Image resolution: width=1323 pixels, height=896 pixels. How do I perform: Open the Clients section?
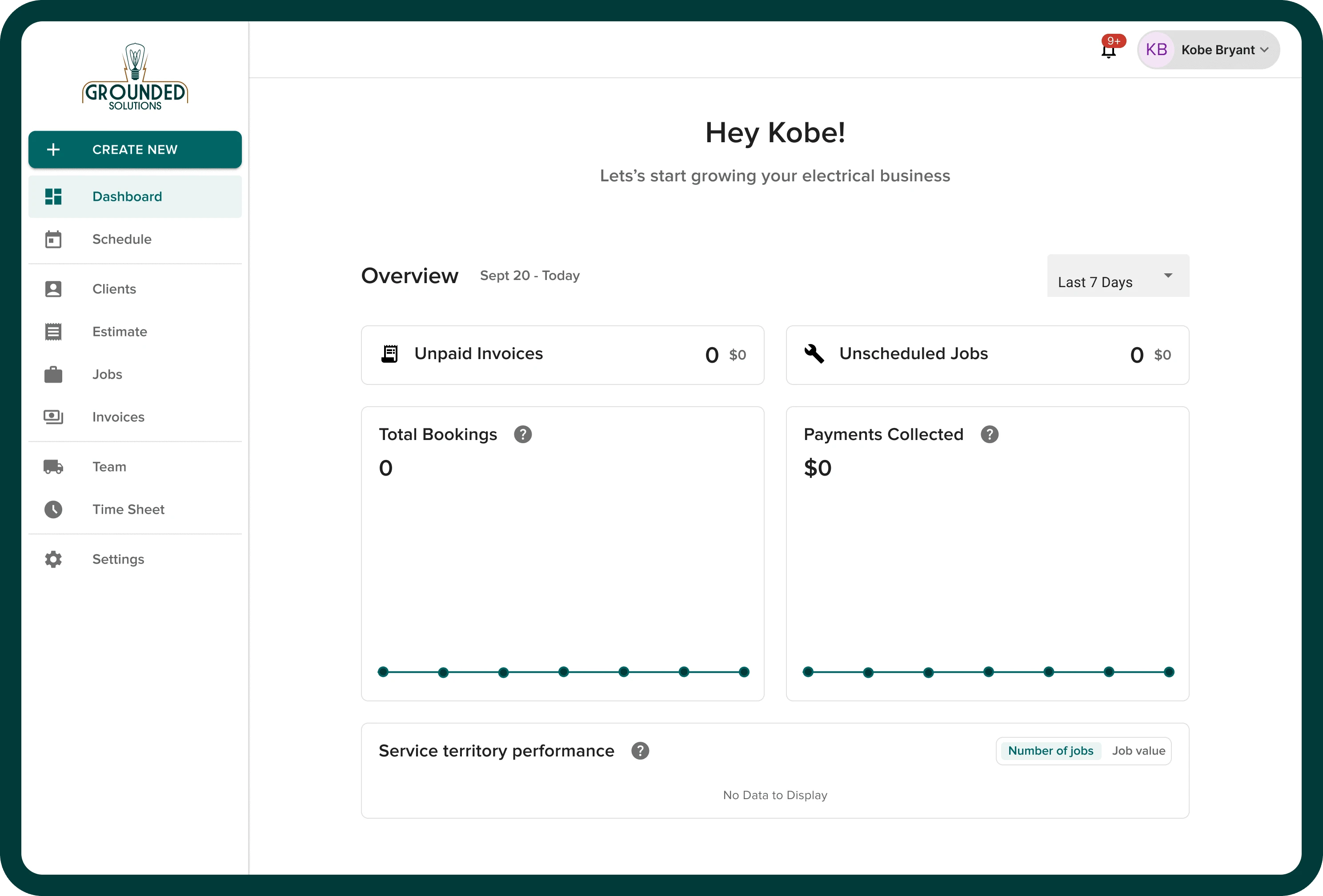(x=135, y=289)
